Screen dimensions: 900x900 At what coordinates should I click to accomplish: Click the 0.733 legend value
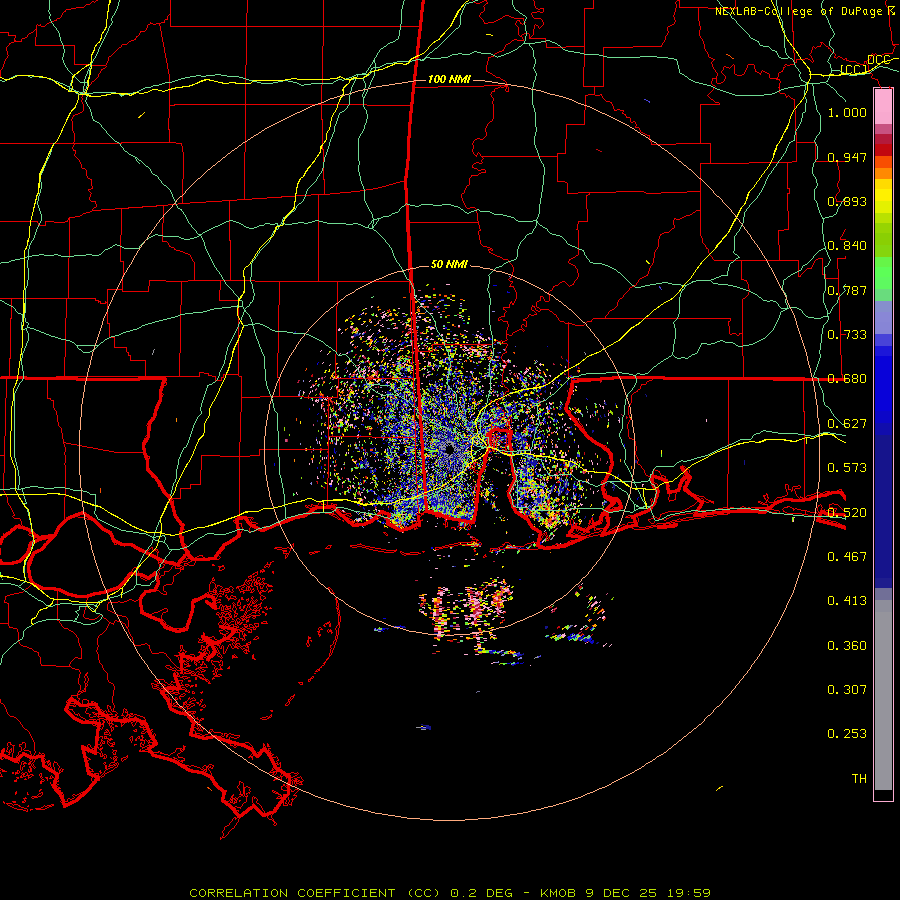847,335
